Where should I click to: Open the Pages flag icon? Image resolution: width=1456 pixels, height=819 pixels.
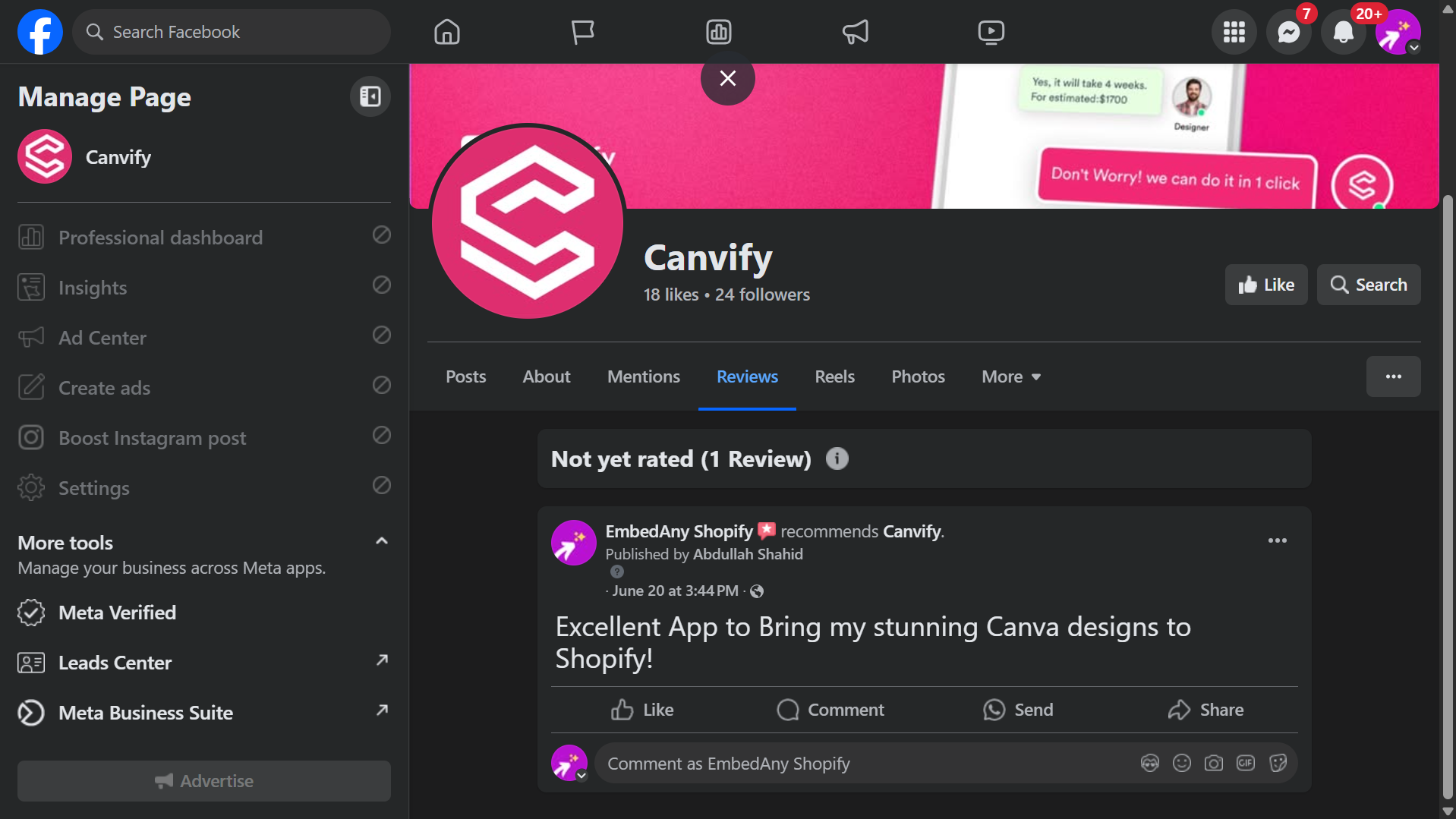pos(582,32)
